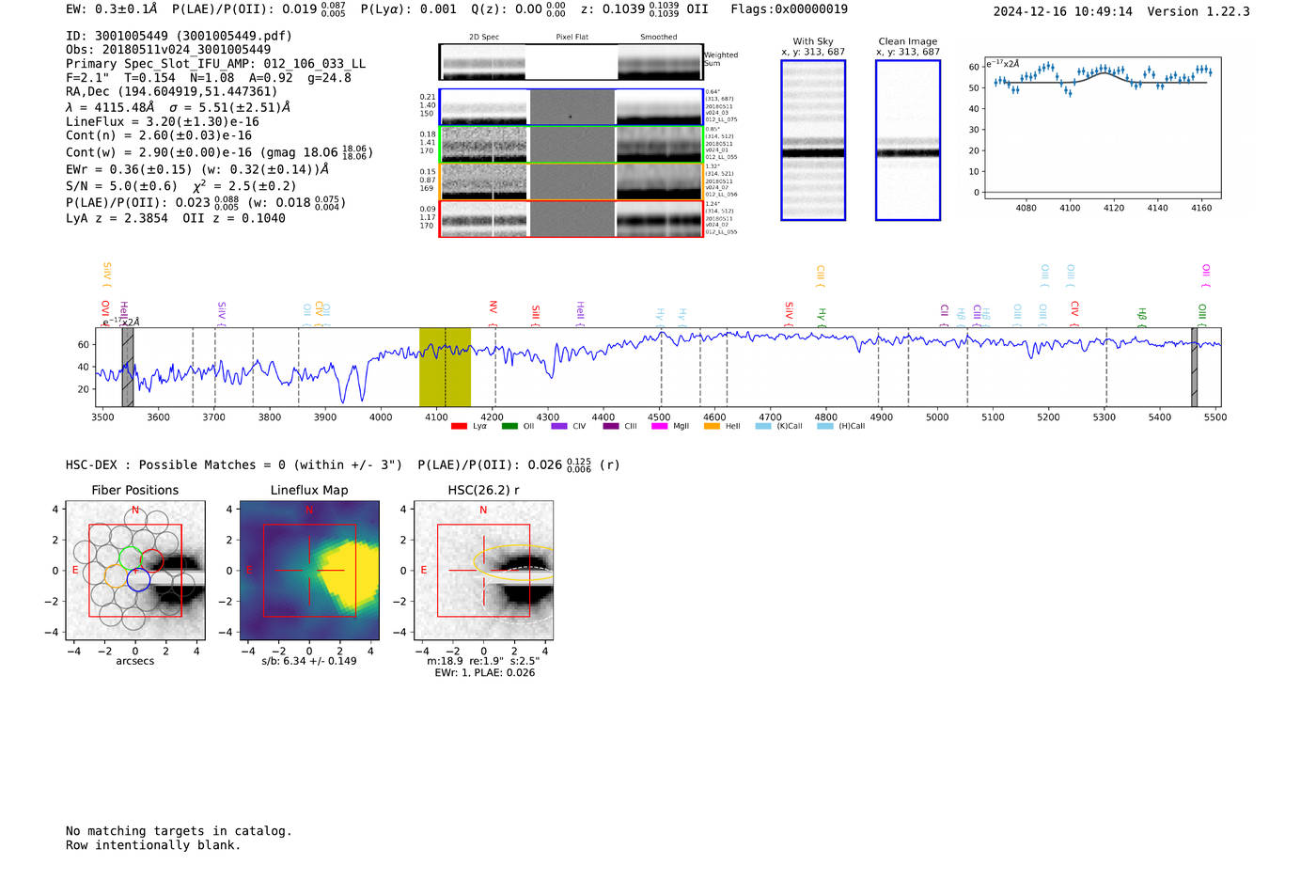
Task: Click the green fiber circle in Fiber Positions
Action: [x=131, y=558]
